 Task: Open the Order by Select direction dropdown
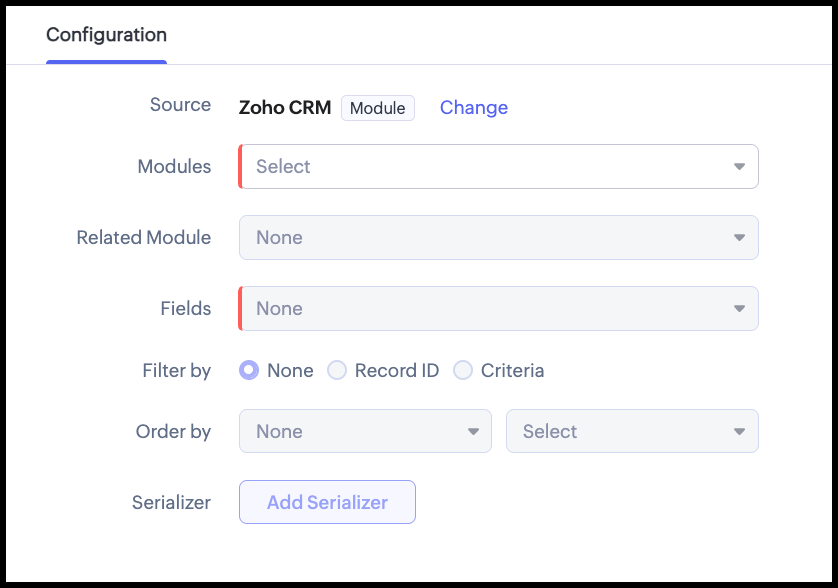click(620, 432)
